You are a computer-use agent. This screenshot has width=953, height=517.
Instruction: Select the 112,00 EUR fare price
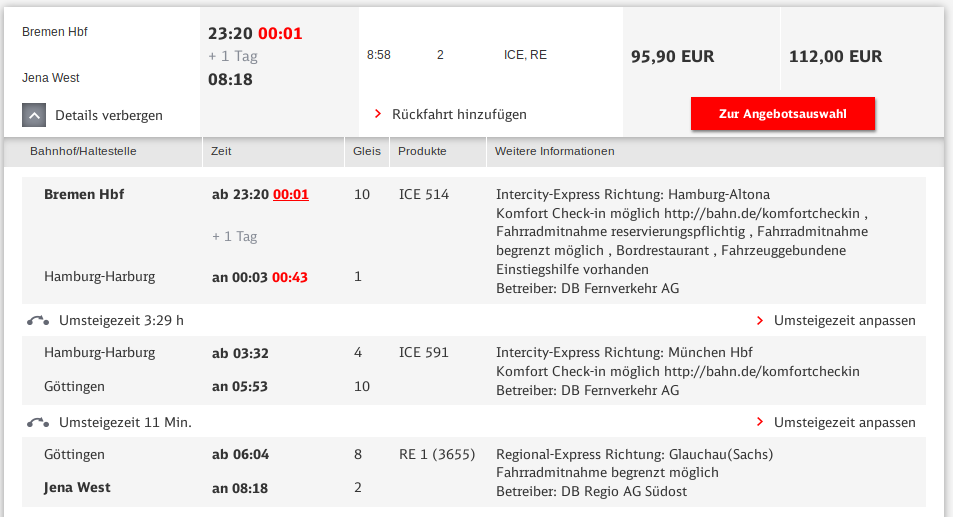click(835, 56)
